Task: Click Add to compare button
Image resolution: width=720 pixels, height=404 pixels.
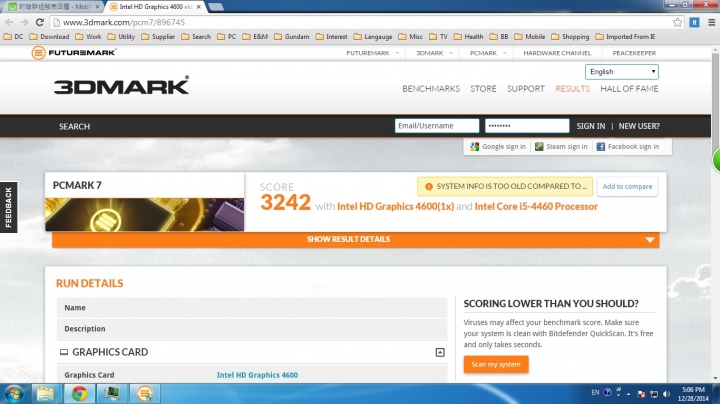Action: click(627, 186)
